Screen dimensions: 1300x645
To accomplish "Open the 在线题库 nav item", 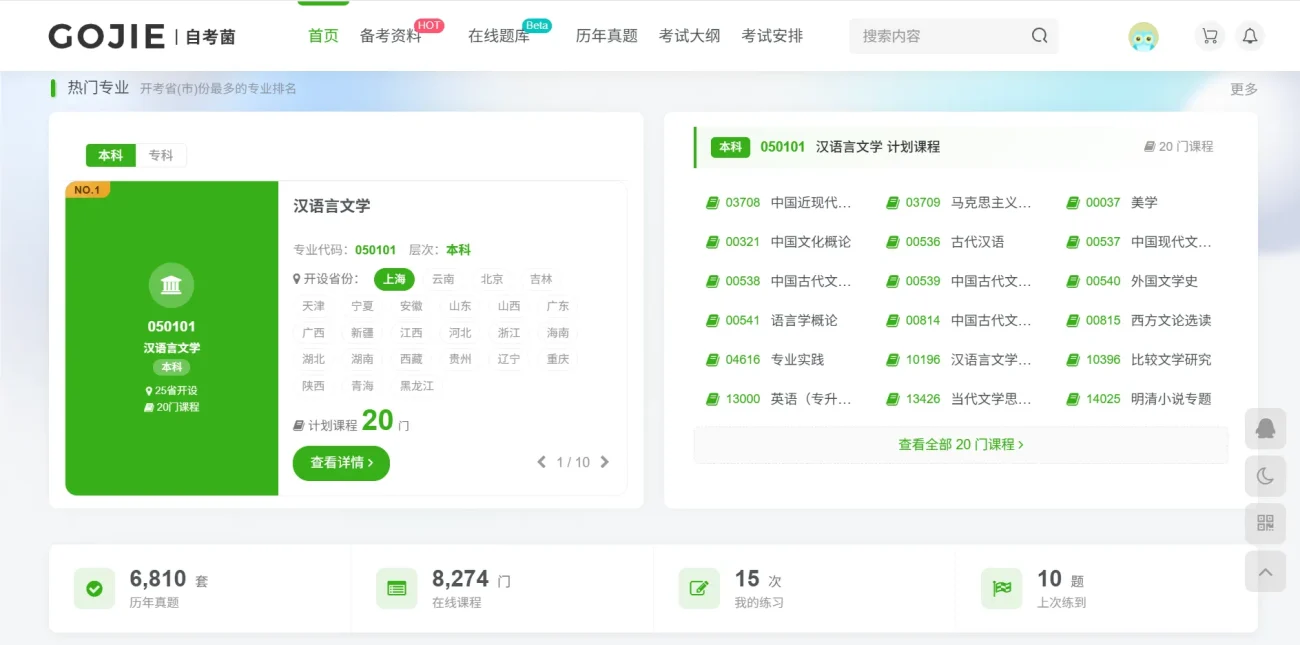I will point(499,36).
